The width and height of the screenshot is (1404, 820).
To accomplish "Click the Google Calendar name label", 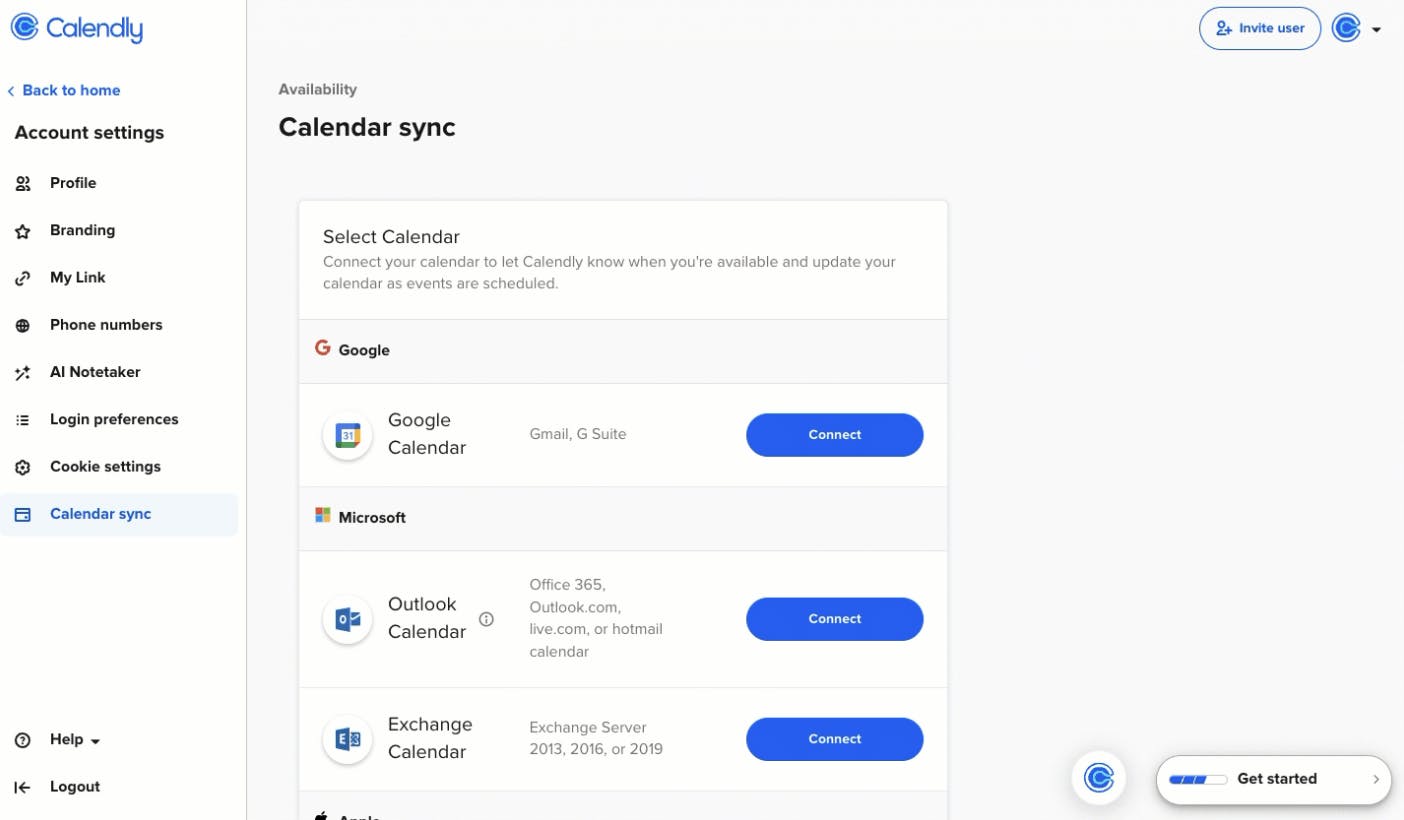I will pyautogui.click(x=427, y=434).
